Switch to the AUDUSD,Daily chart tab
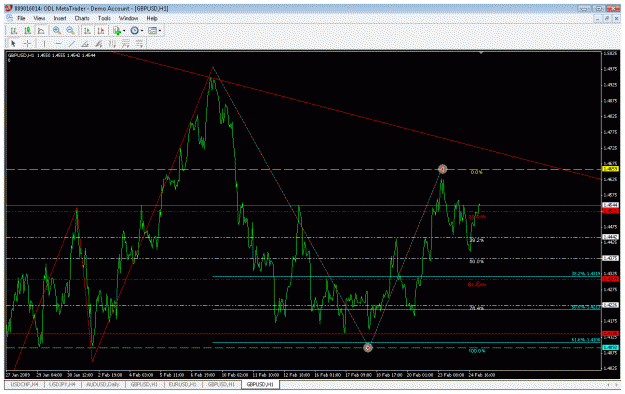625x394 pixels. [x=103, y=384]
